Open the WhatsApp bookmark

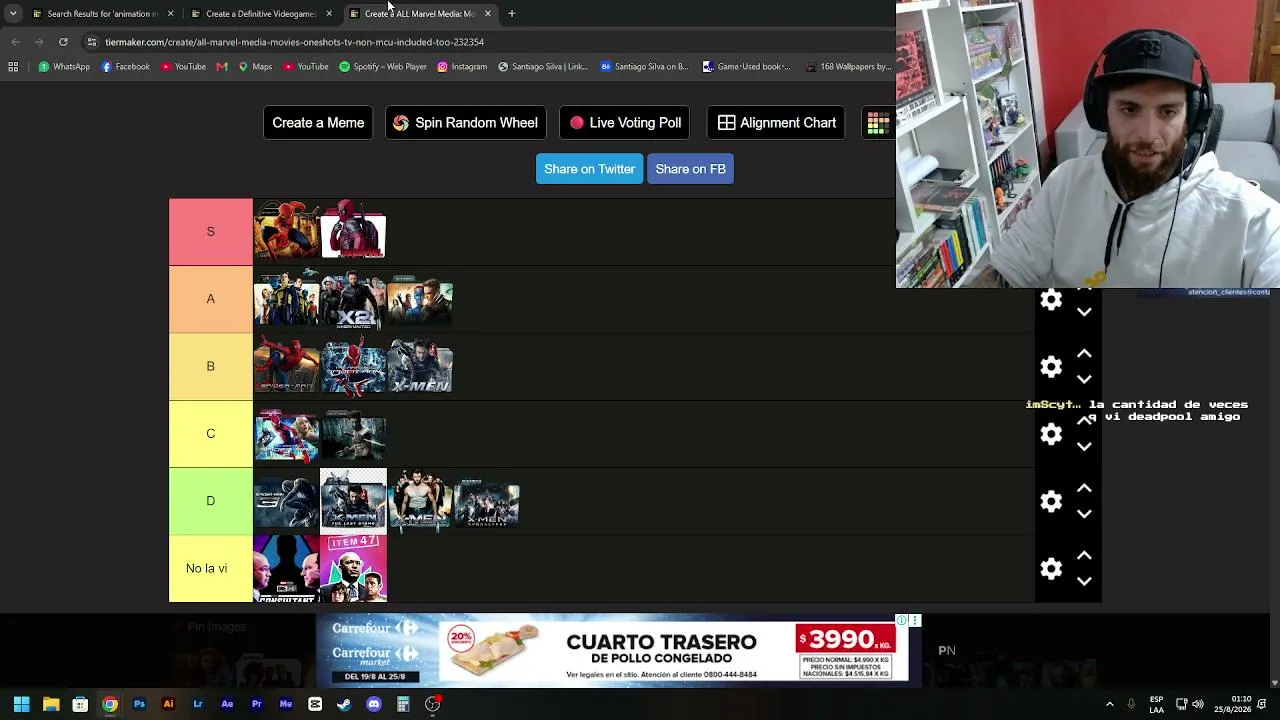[64, 67]
